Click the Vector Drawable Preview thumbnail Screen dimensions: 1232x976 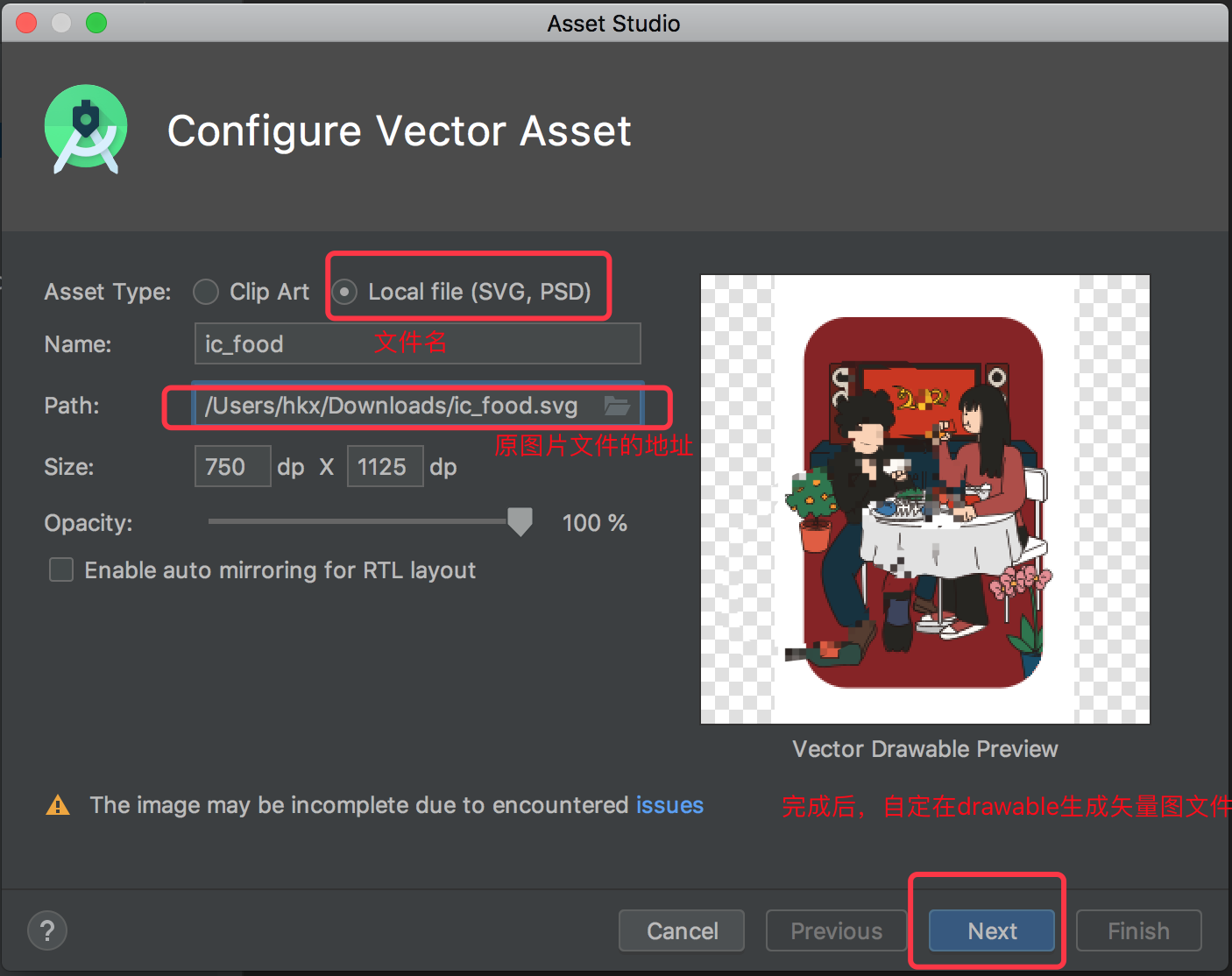point(924,499)
